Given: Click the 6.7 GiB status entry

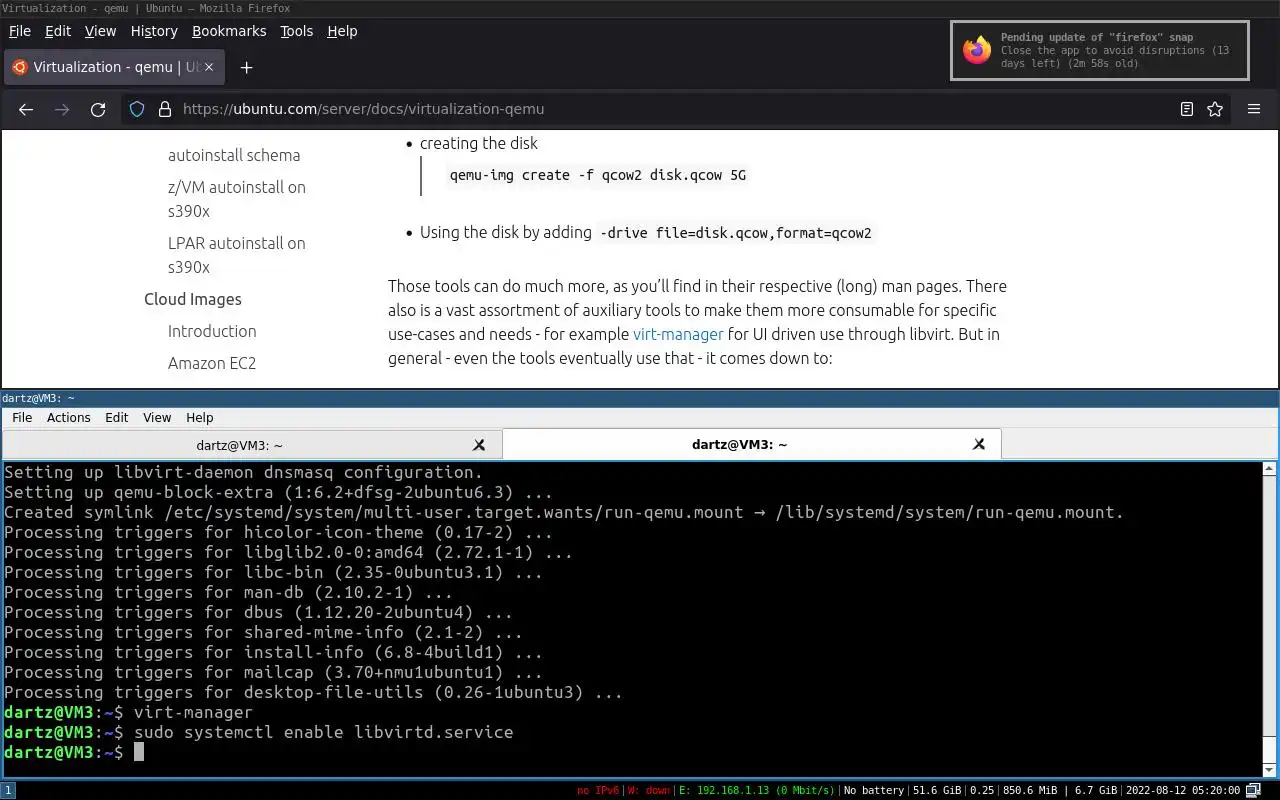Looking at the screenshot, I should (1095, 790).
